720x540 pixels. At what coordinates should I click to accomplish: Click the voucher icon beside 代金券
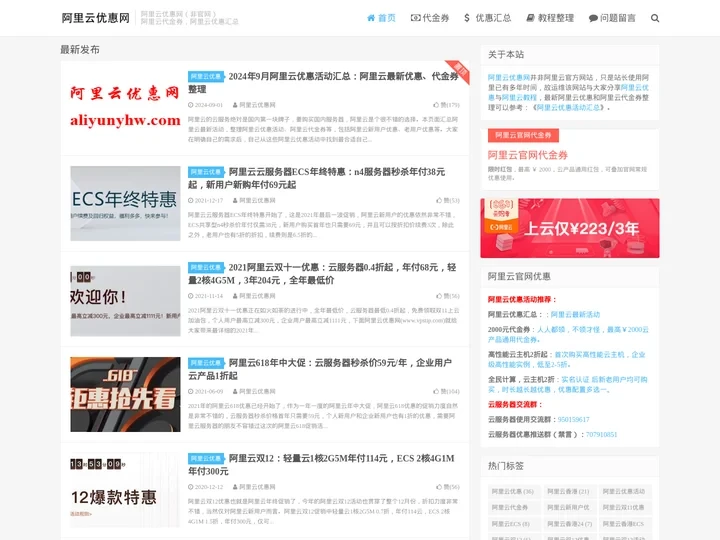(416, 18)
